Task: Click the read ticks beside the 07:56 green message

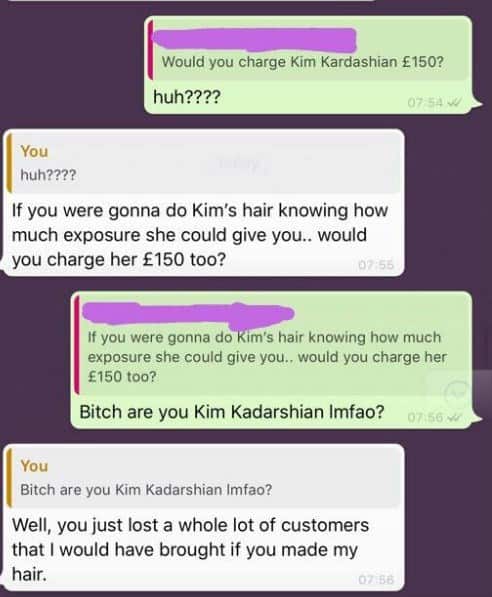Action: click(x=454, y=418)
